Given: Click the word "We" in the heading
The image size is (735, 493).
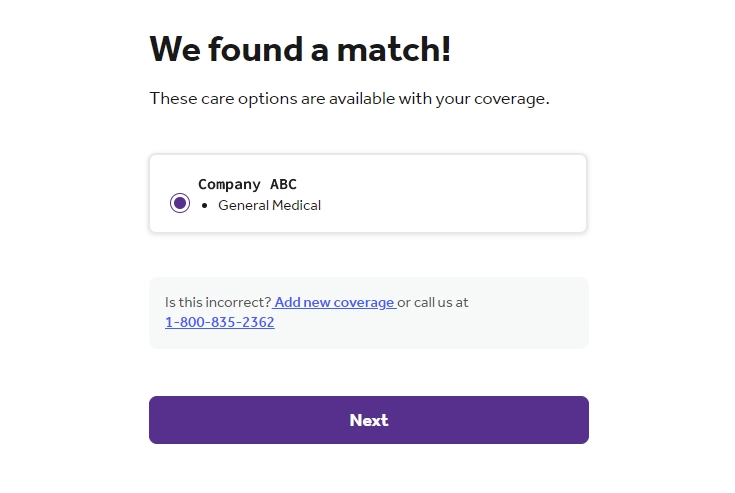Looking at the screenshot, I should (x=175, y=48).
